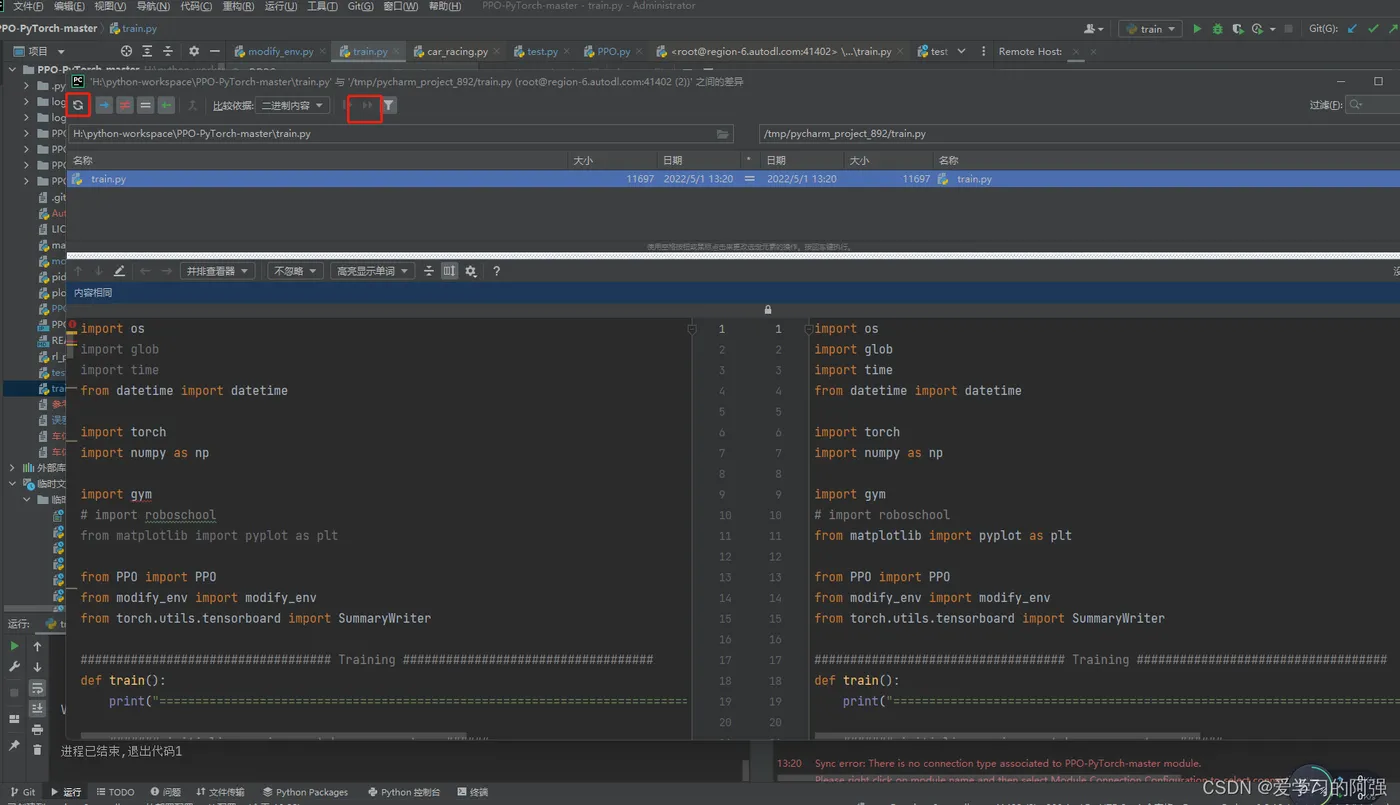Click the lock icon between the diff panes
The height and width of the screenshot is (805, 1400).
768,310
